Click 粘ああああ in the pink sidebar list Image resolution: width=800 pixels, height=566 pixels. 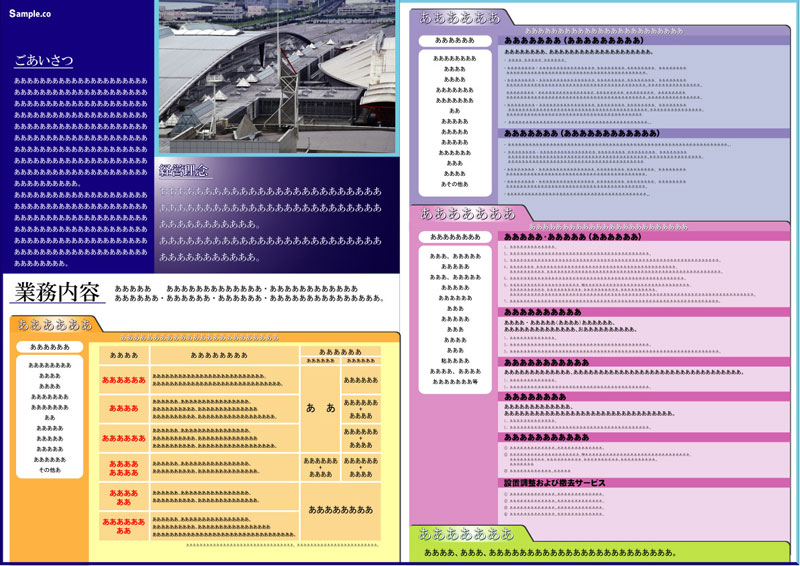pyautogui.click(x=453, y=361)
